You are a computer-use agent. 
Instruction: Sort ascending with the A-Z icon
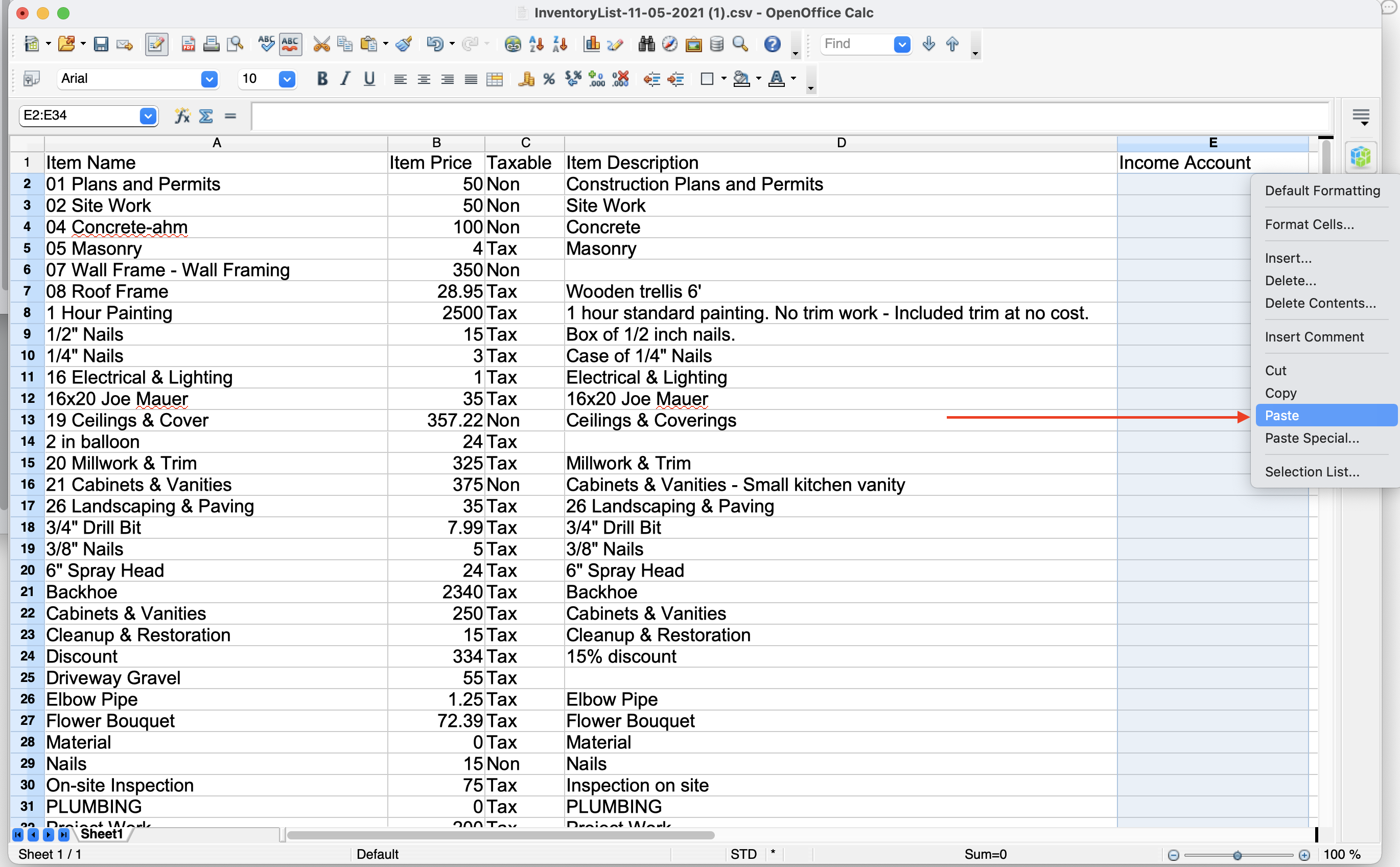click(536, 44)
